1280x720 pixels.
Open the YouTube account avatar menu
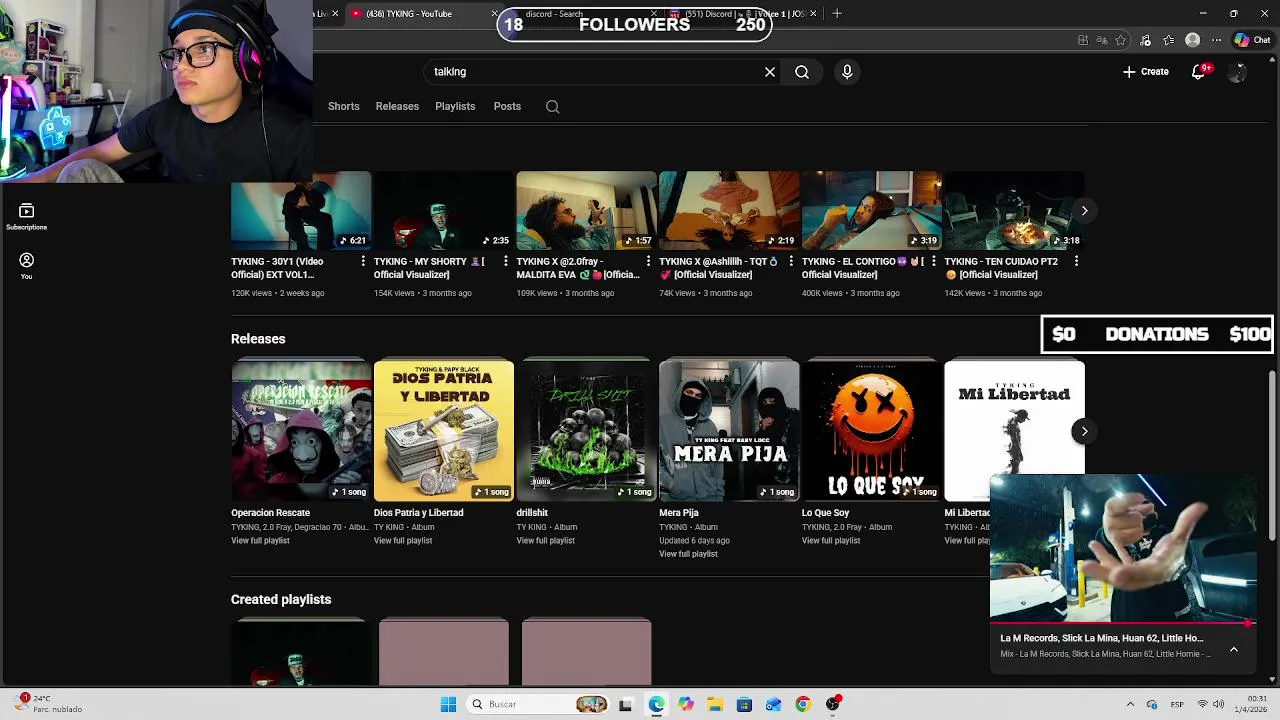1237,72
